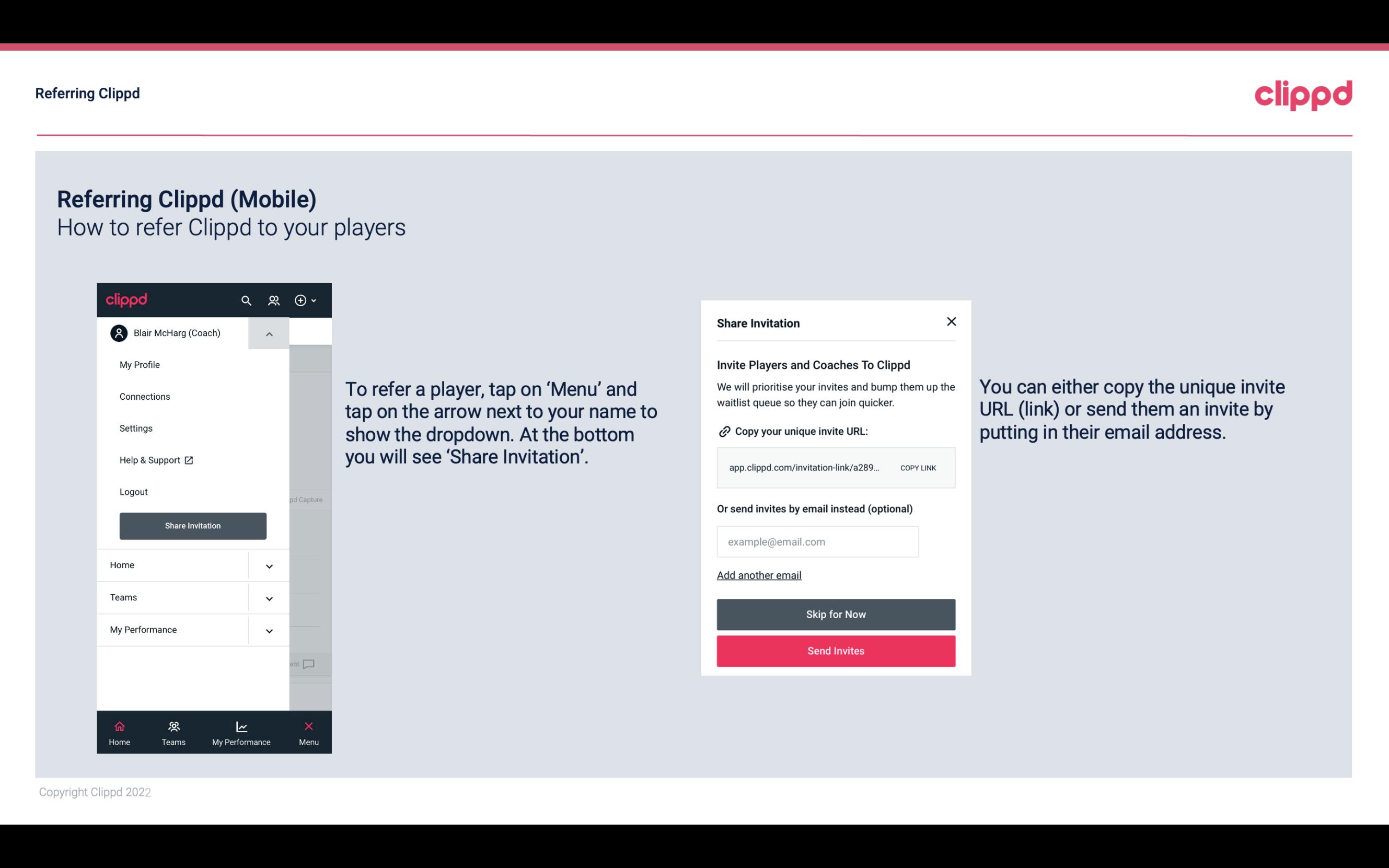This screenshot has width=1389, height=868.
Task: Close the Share Invitation modal
Action: click(x=949, y=321)
